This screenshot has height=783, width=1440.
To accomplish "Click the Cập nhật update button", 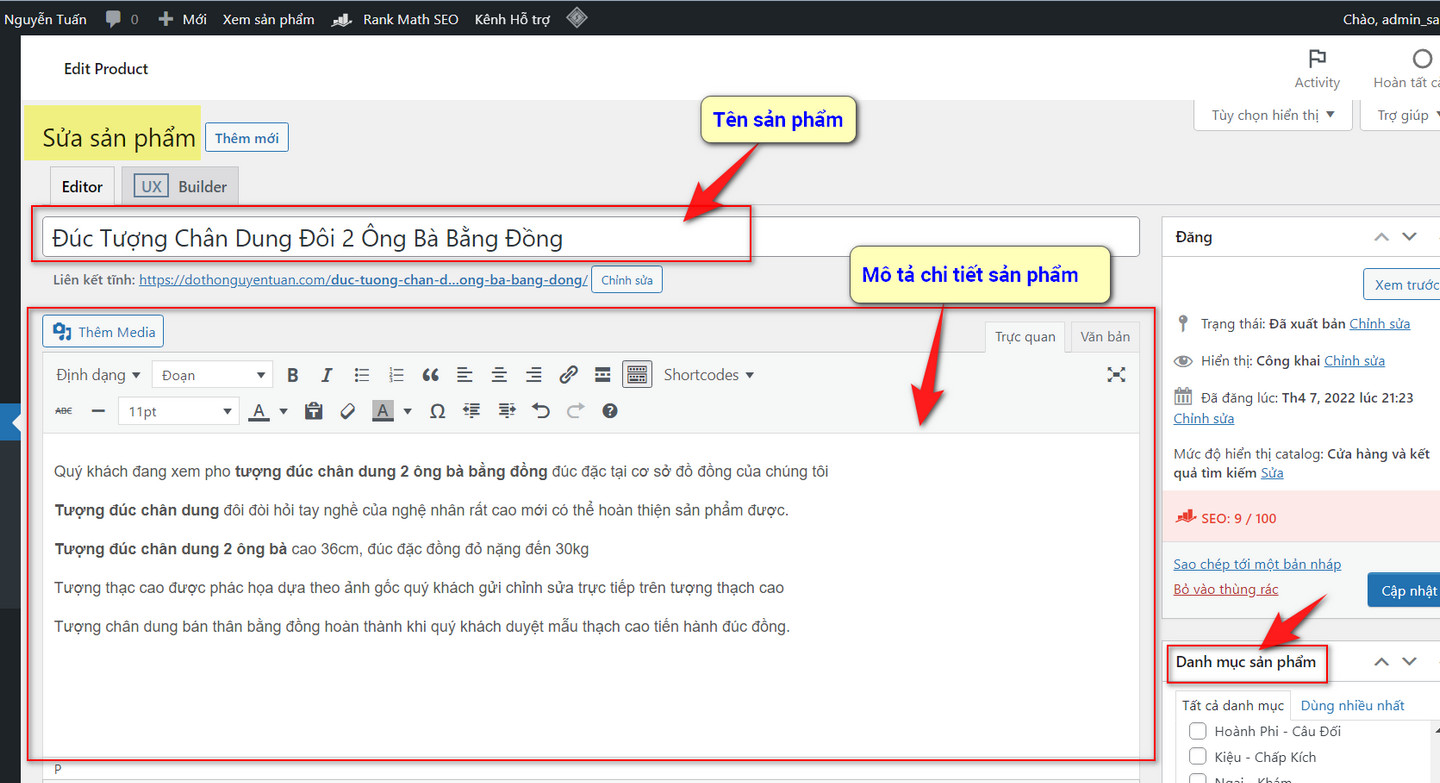I will [x=1404, y=591].
